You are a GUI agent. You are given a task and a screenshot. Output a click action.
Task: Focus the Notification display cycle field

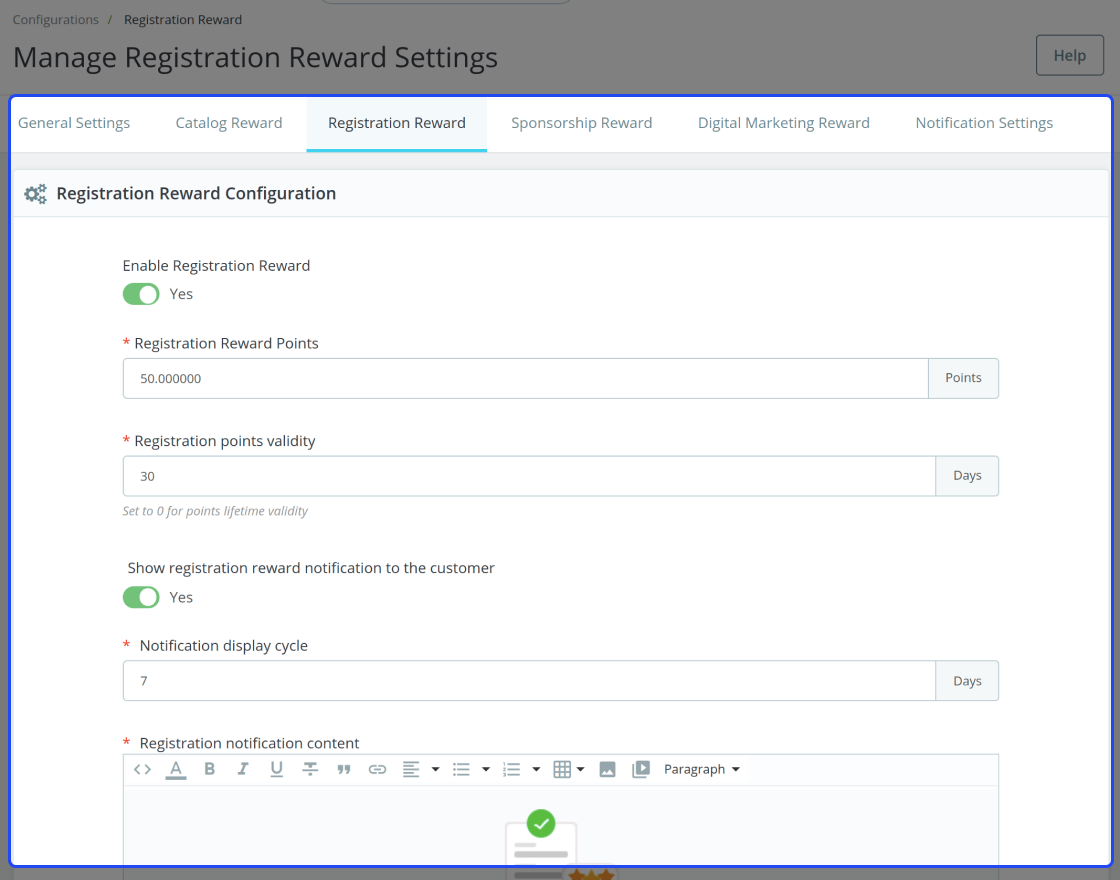pos(529,681)
